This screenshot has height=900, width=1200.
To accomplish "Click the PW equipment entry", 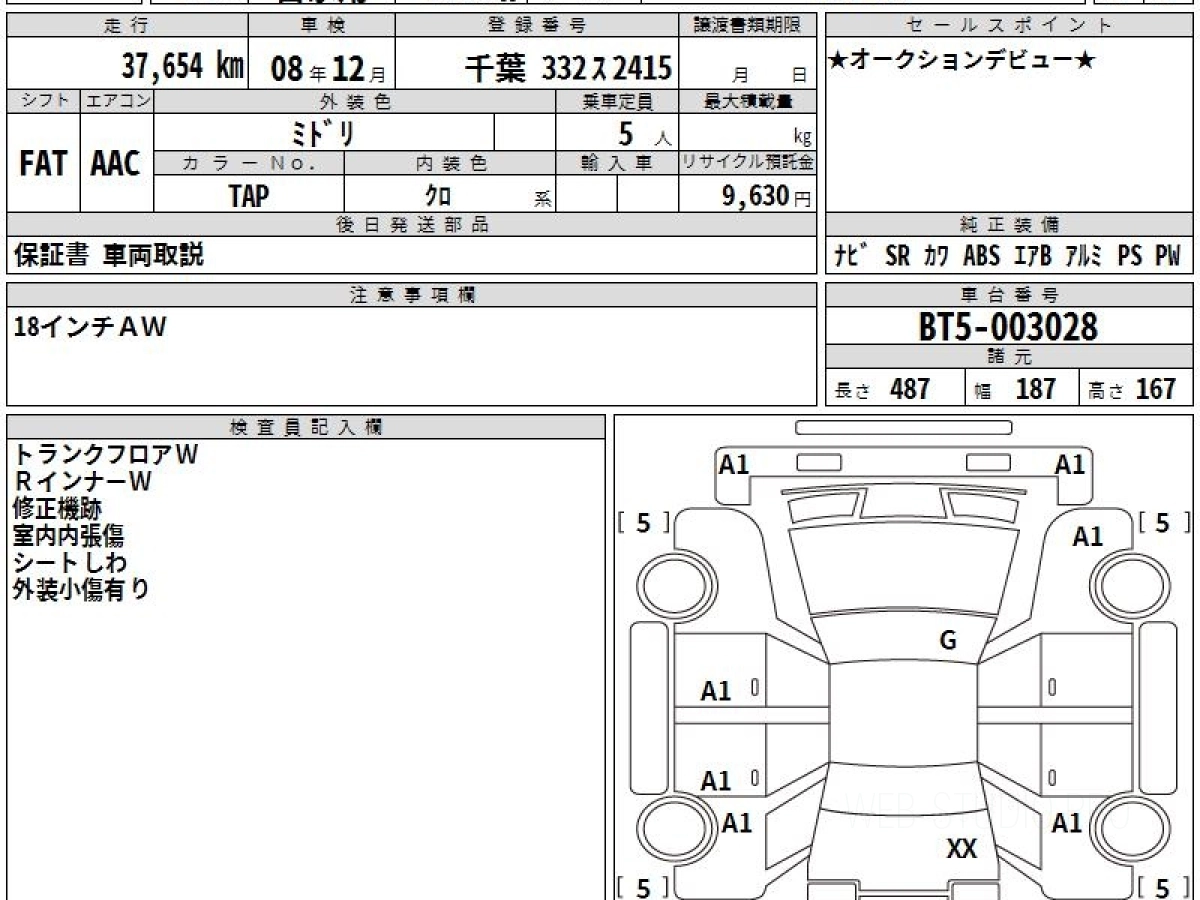I will 1167,256.
